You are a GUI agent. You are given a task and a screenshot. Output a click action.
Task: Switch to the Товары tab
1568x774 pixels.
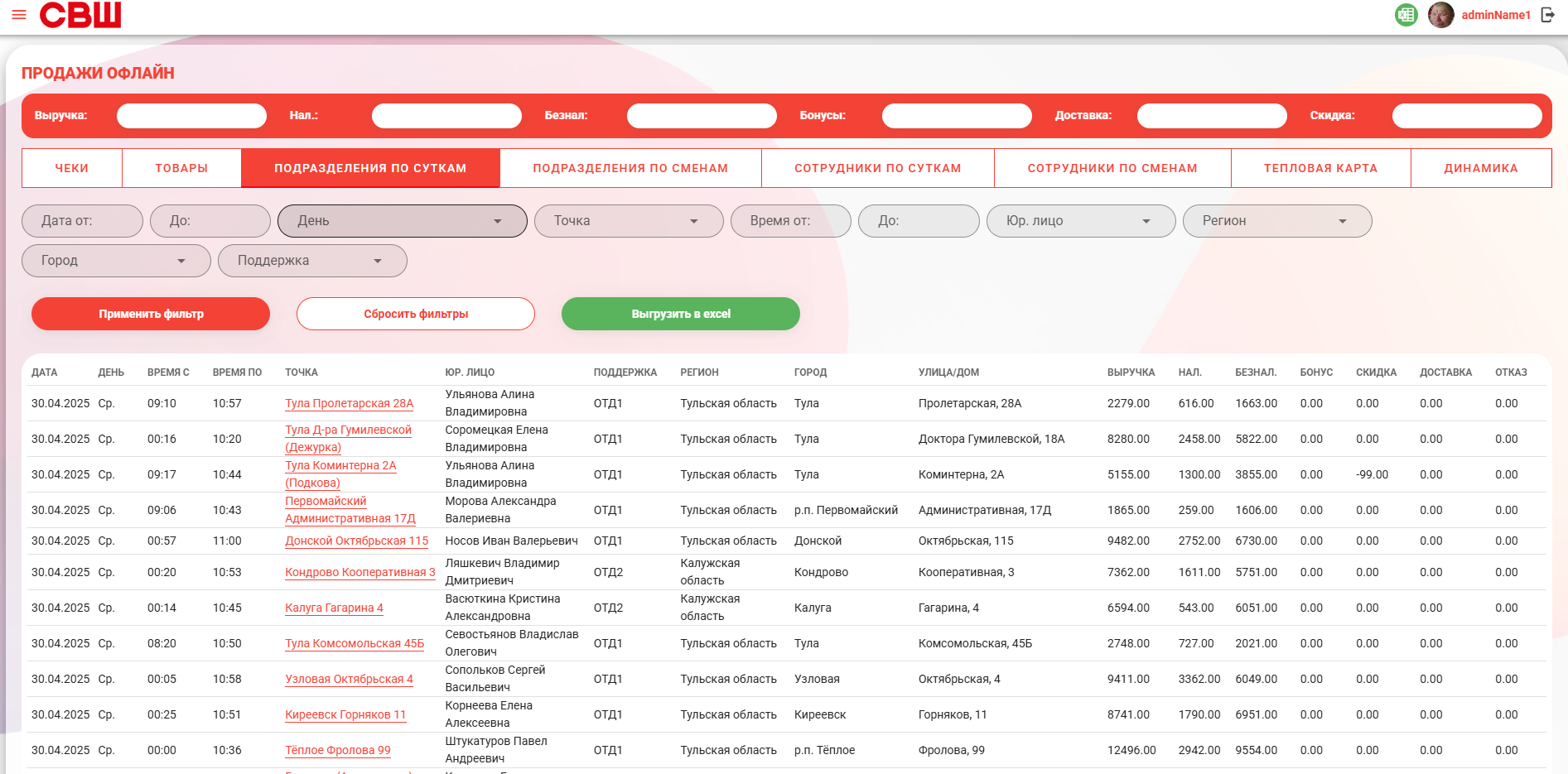(x=181, y=168)
